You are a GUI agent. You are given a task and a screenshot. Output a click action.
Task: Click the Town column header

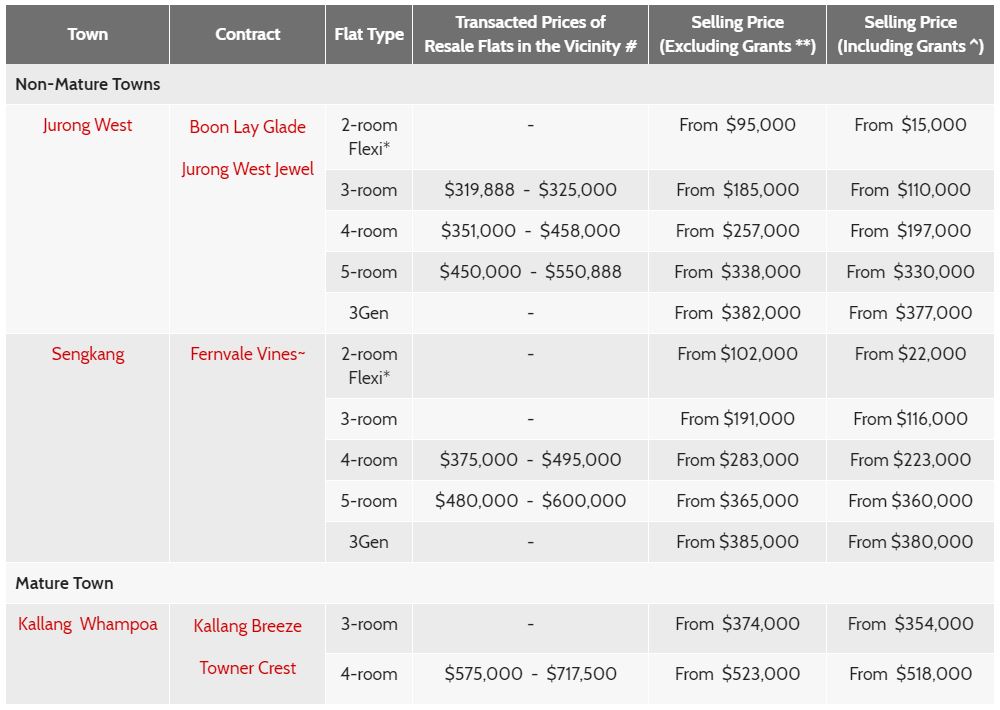(x=88, y=34)
